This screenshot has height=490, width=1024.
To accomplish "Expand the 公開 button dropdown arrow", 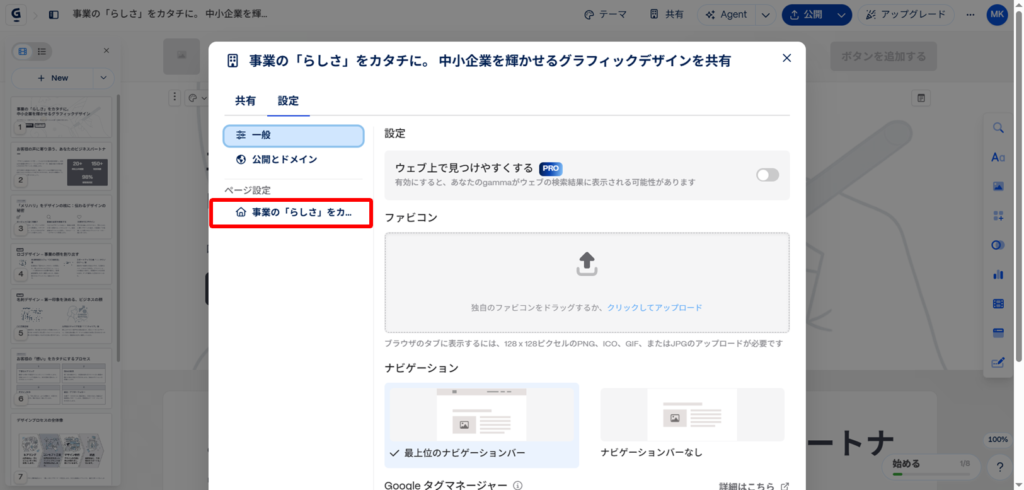I will [x=842, y=15].
